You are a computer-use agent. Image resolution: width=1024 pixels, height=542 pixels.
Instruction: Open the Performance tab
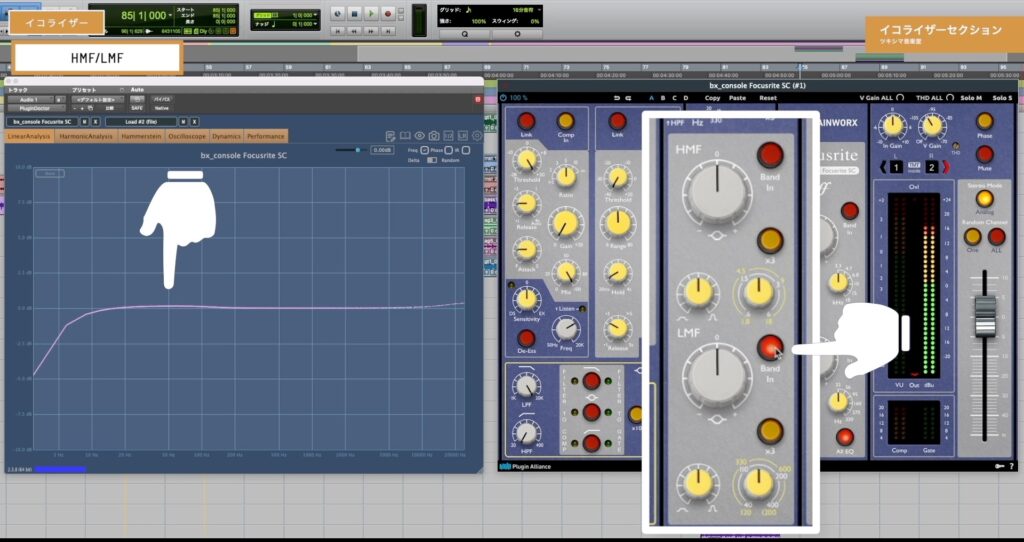(266, 136)
